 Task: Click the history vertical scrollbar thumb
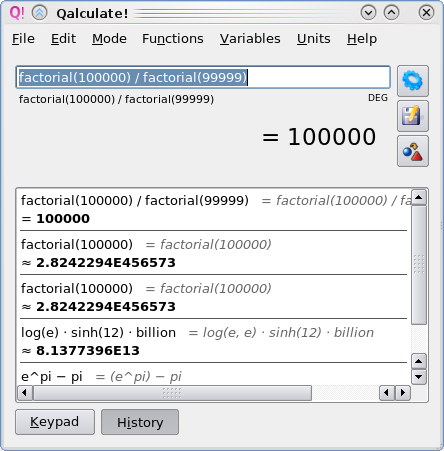[x=419, y=265]
